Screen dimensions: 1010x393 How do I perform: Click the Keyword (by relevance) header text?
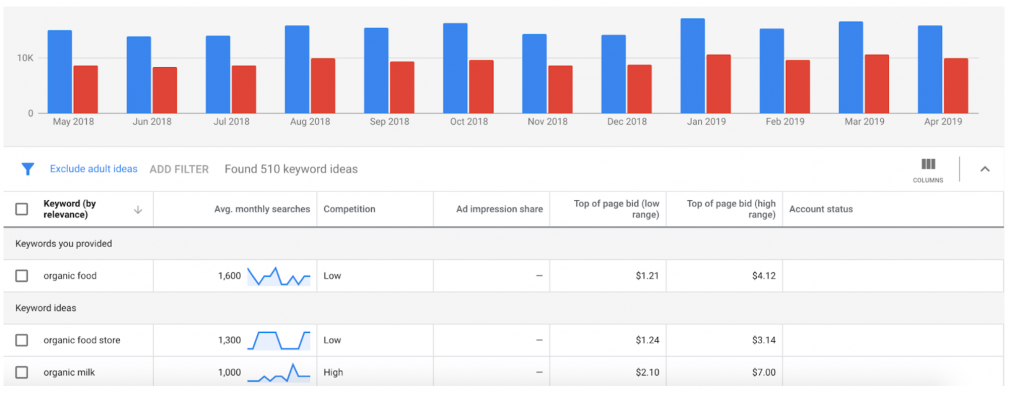[70, 209]
